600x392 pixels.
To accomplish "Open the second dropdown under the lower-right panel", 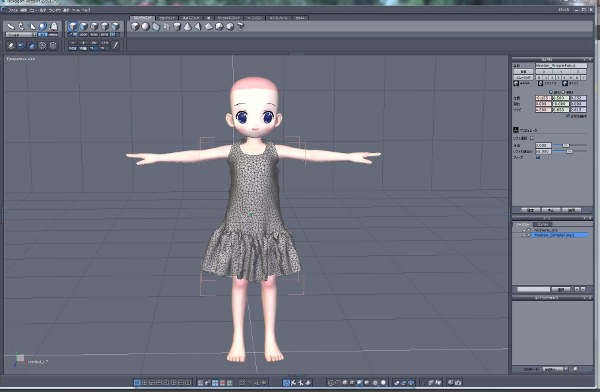I will (x=554, y=369).
